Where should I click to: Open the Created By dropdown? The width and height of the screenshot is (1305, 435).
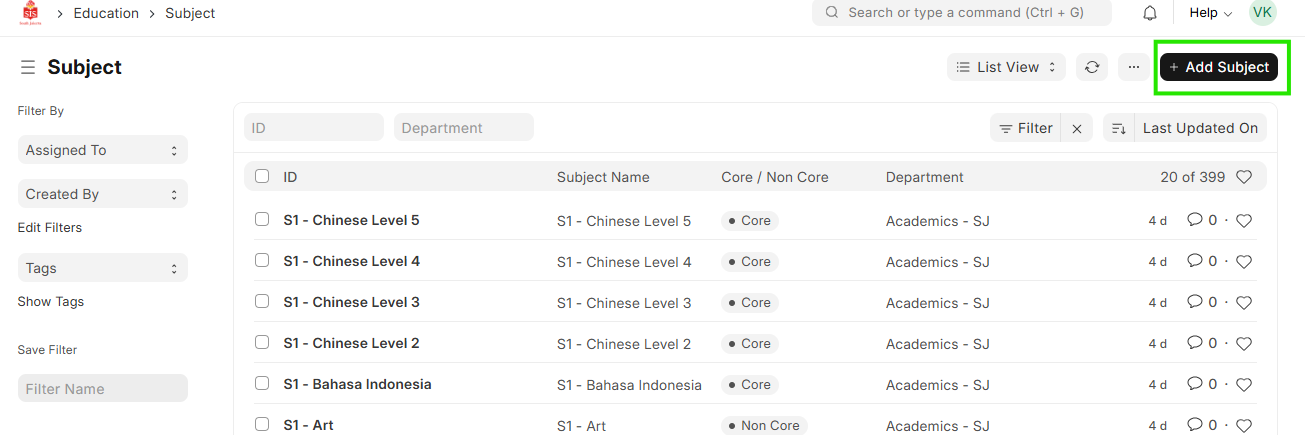click(102, 194)
